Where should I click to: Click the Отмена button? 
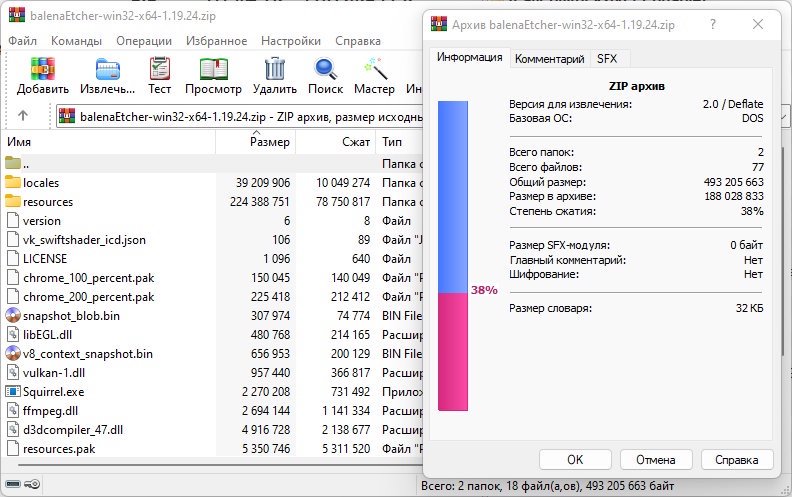(656, 460)
